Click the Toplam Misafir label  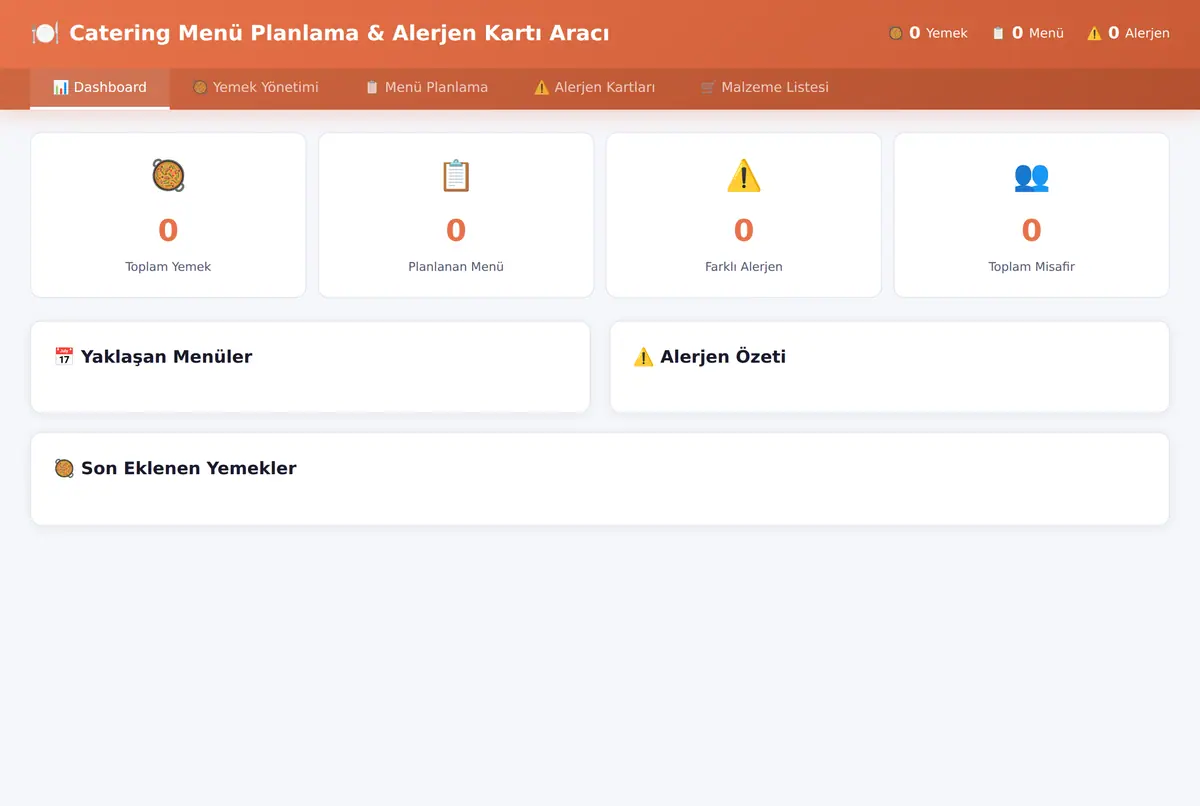click(x=1031, y=267)
